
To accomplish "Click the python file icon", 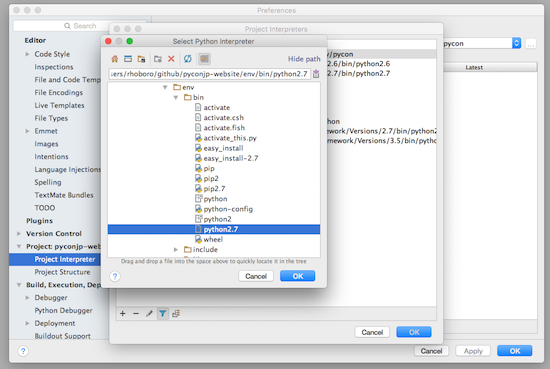I will click(x=199, y=199).
